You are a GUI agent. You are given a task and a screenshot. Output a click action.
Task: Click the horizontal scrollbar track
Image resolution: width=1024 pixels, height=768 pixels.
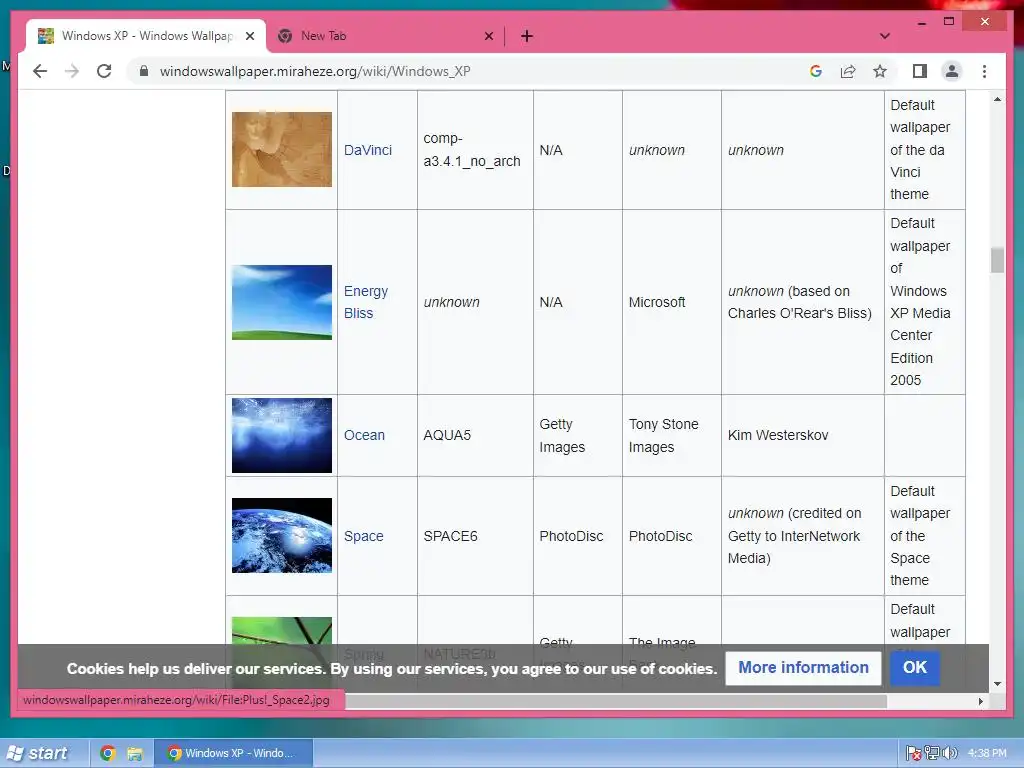click(929, 701)
